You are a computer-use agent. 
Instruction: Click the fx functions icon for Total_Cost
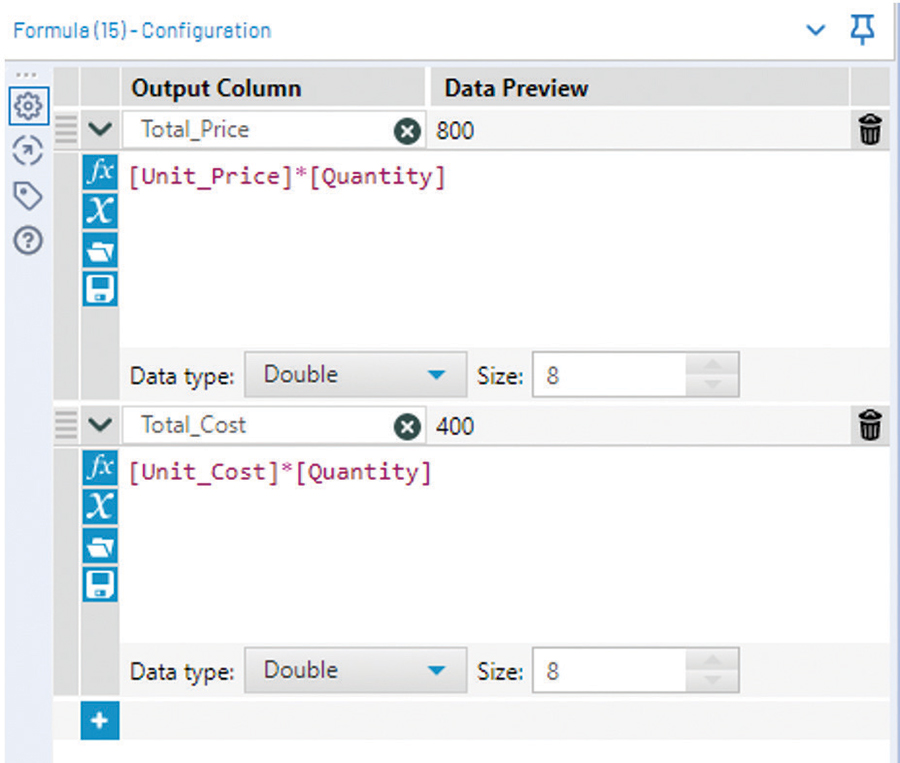(101, 468)
